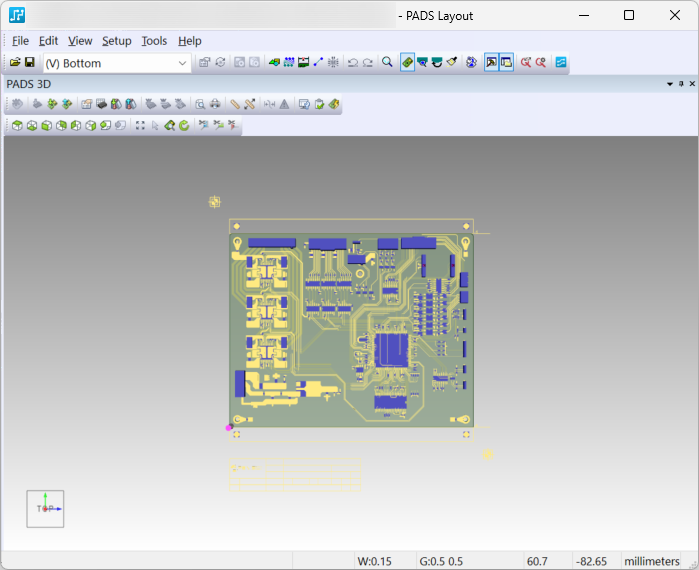
Task: Click the millimeters units status field
Action: point(652,561)
